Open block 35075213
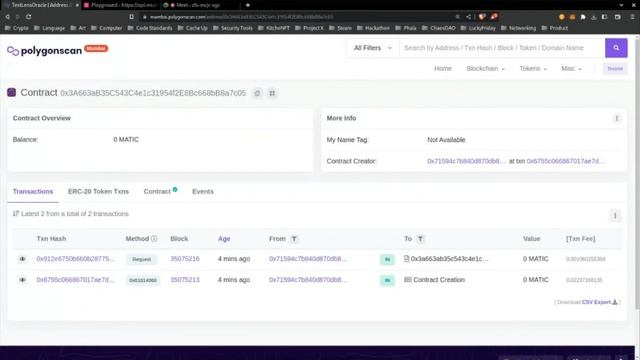The height and width of the screenshot is (360, 640). [185, 280]
